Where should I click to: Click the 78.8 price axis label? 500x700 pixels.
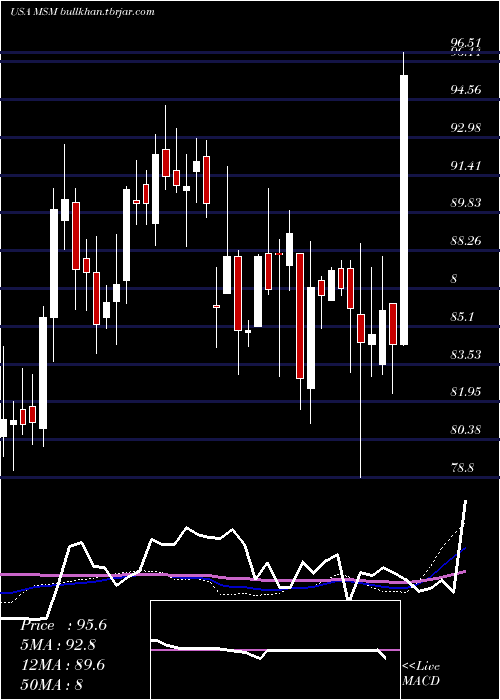coord(462,468)
